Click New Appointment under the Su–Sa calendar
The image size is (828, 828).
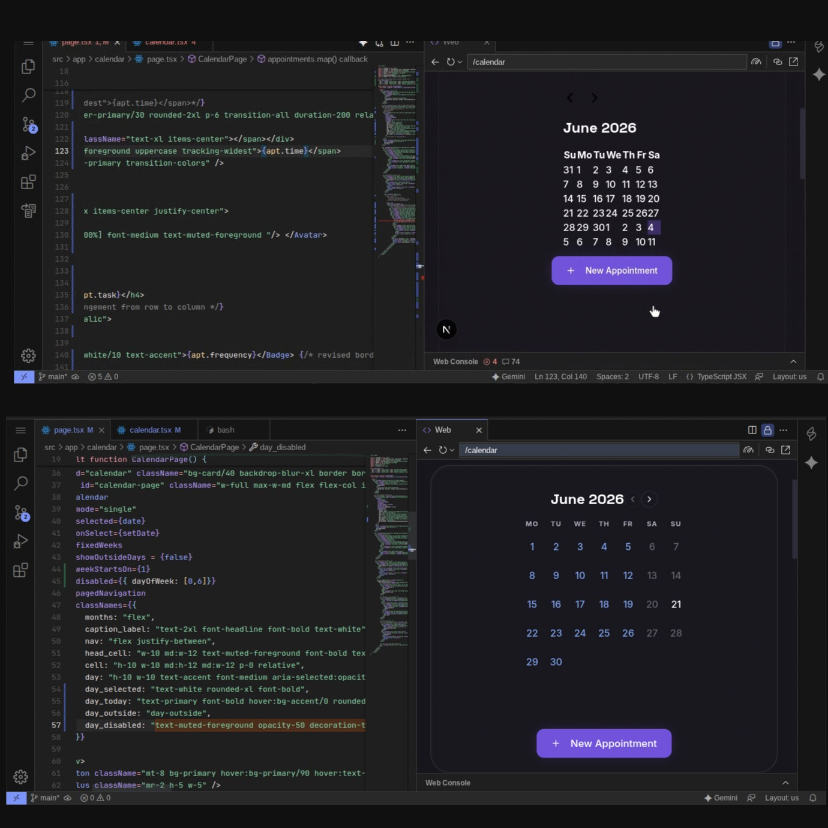click(x=611, y=270)
